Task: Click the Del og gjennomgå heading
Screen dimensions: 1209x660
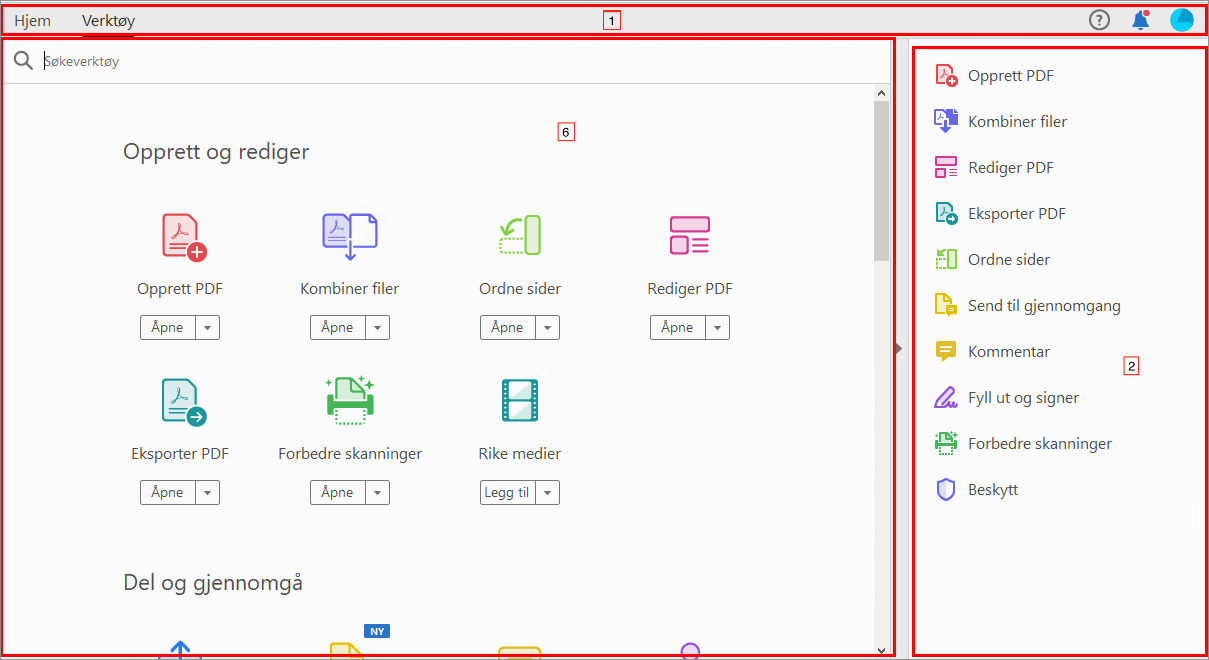Action: pyautogui.click(x=213, y=583)
